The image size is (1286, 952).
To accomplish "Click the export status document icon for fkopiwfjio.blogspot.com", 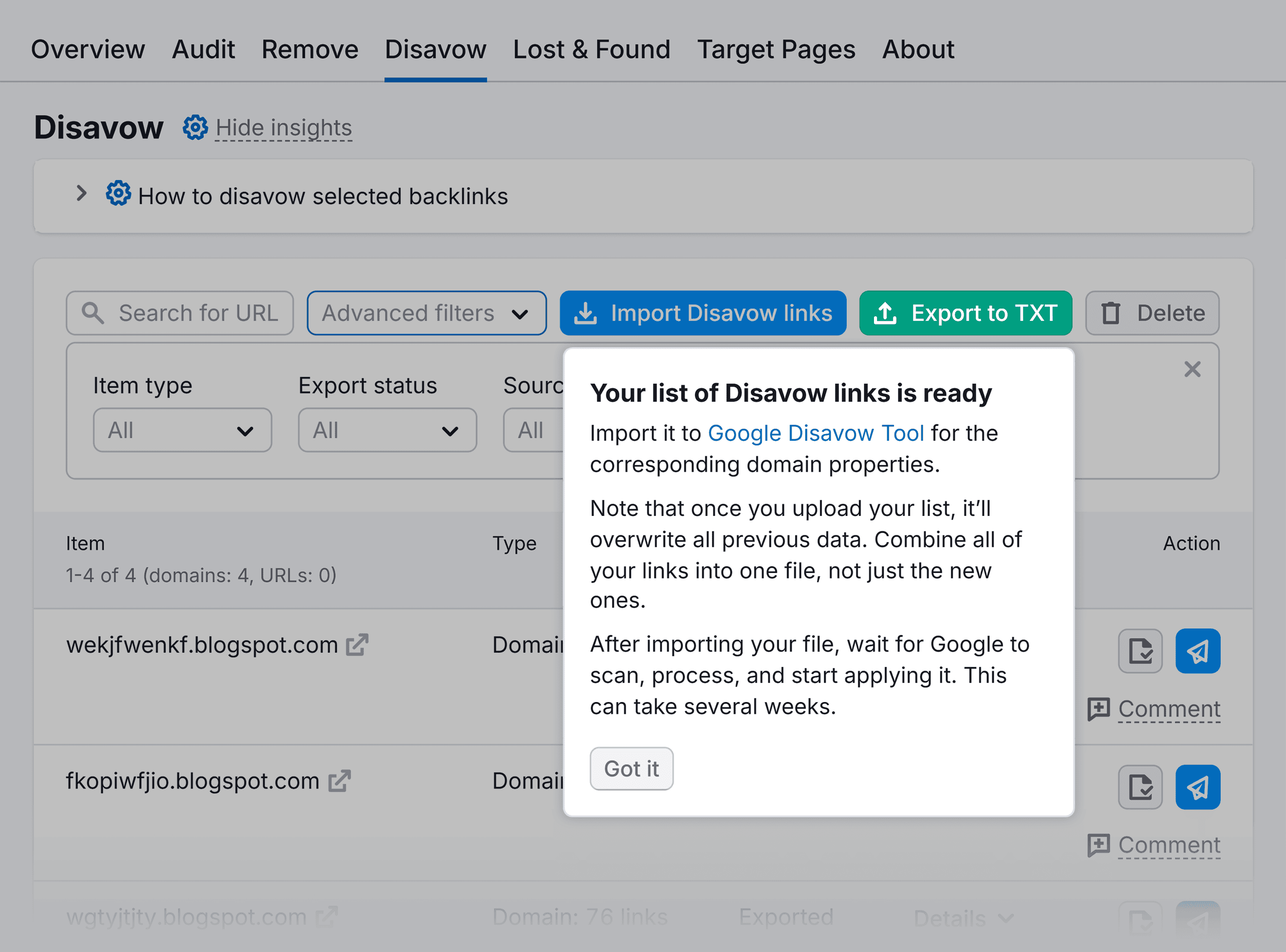I will pos(1139,786).
